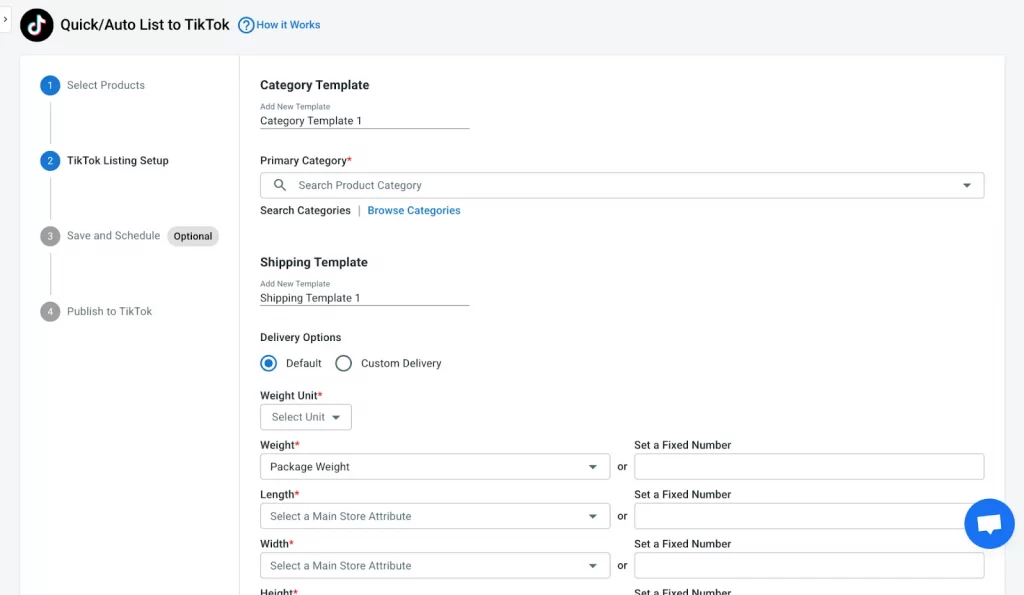Click the step 4 Publish to TikTok circle
Viewport: 1024px width, 595px height.
click(x=50, y=312)
